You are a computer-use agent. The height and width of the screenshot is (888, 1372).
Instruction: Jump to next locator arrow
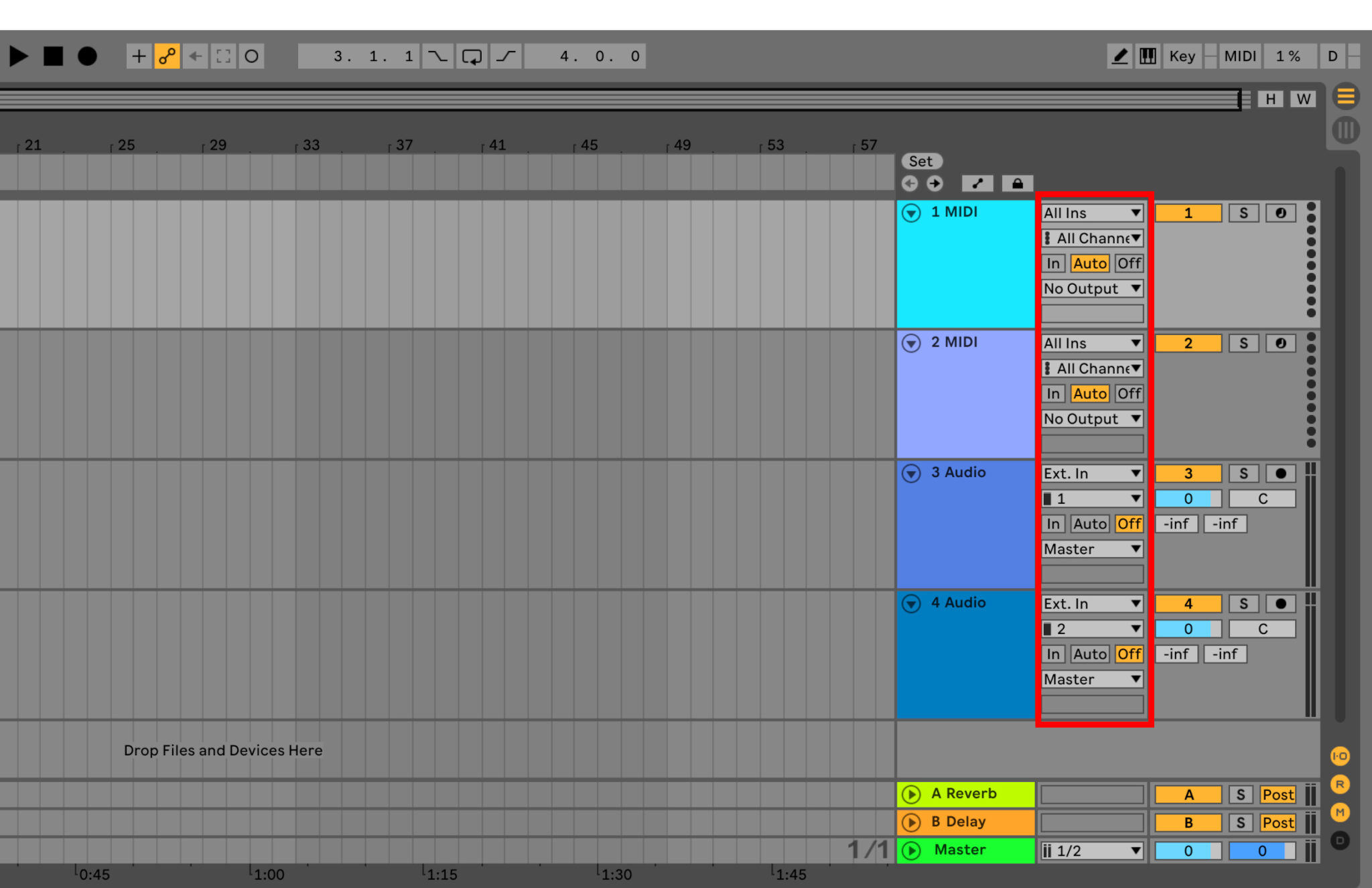point(935,183)
